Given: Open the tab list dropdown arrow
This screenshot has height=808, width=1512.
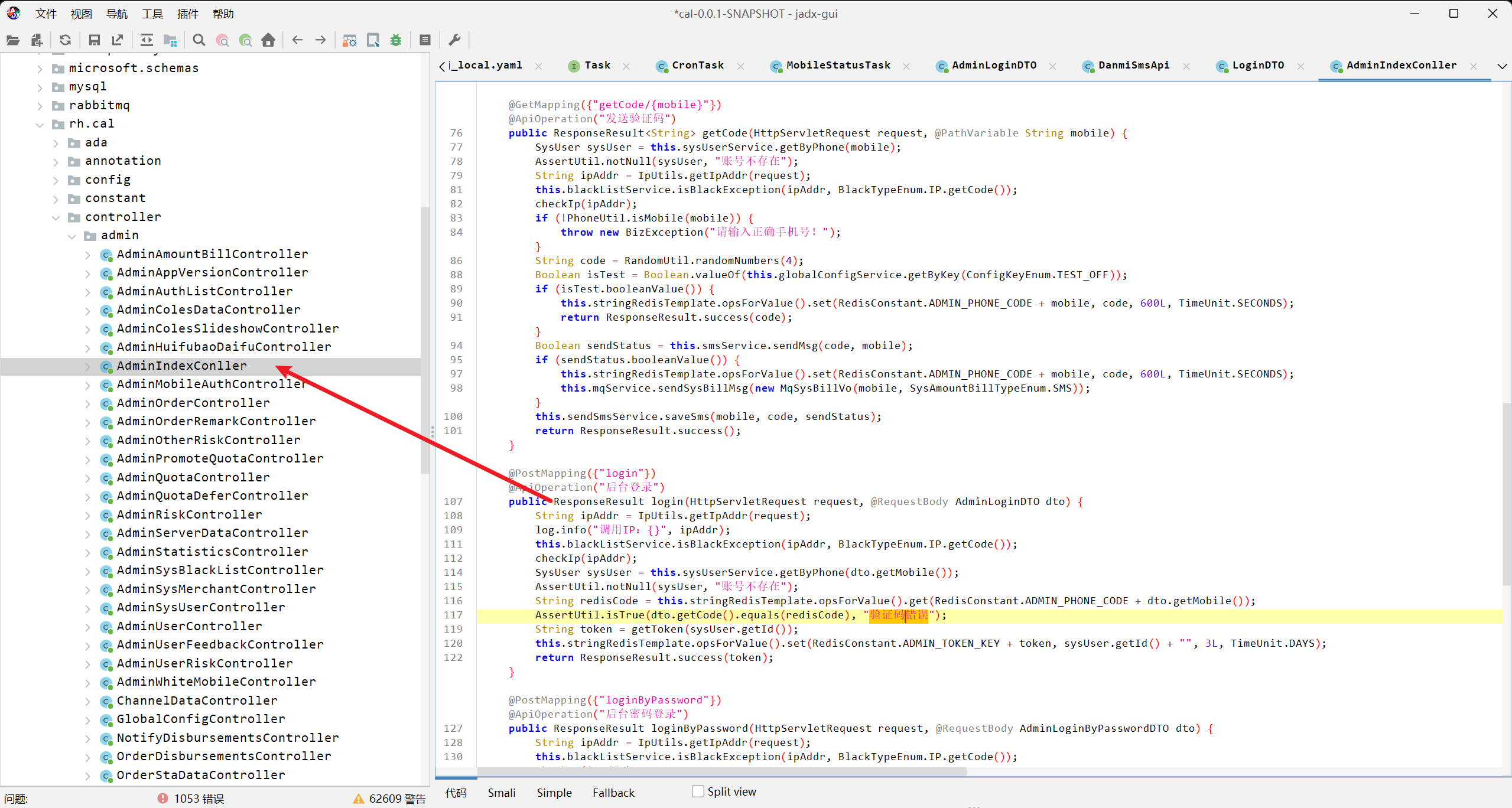Looking at the screenshot, I should coord(1501,66).
